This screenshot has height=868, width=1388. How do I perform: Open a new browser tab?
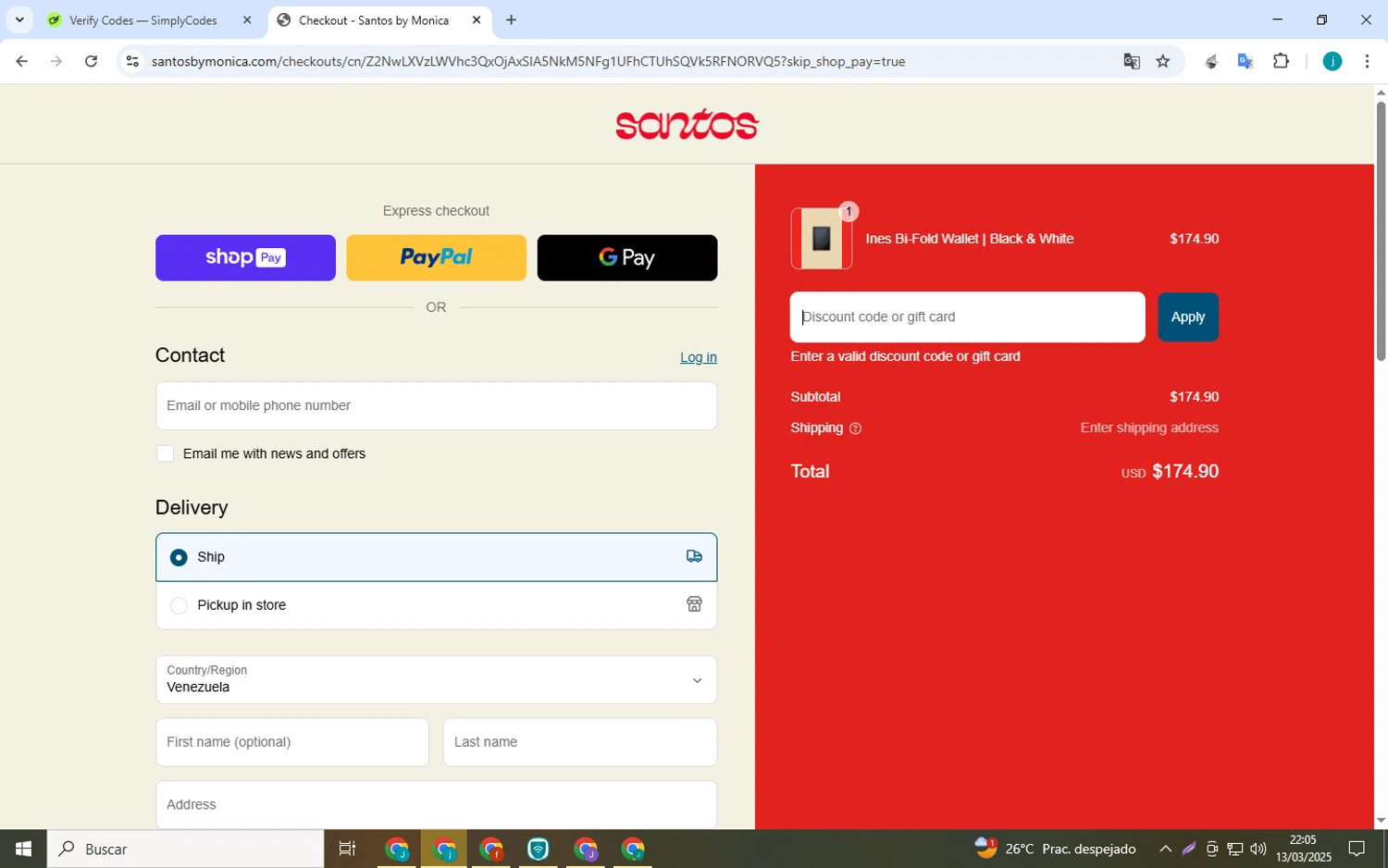(511, 19)
